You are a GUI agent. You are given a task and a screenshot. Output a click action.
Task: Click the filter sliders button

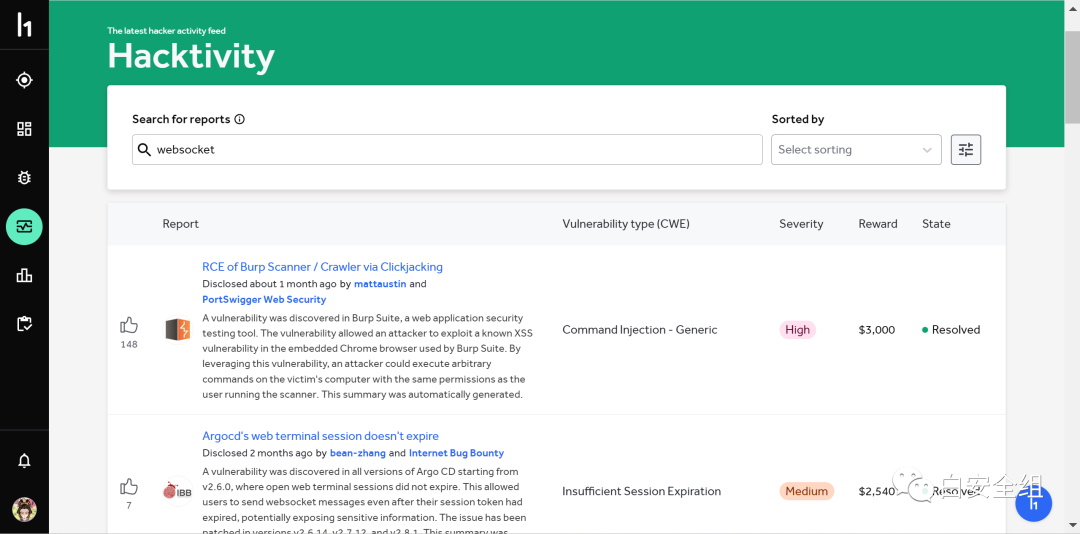pyautogui.click(x=965, y=150)
